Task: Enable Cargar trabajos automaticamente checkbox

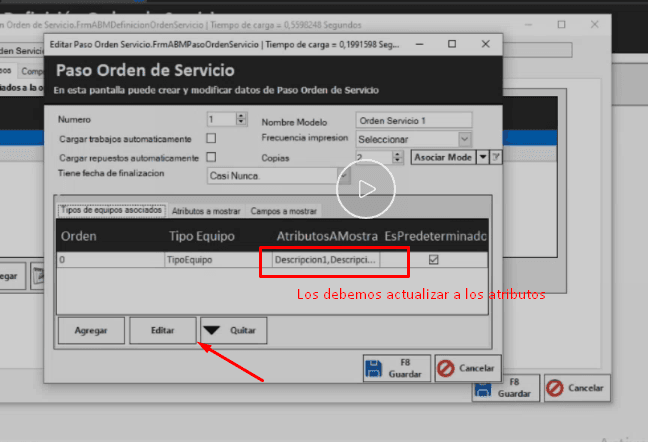Action: 211,138
